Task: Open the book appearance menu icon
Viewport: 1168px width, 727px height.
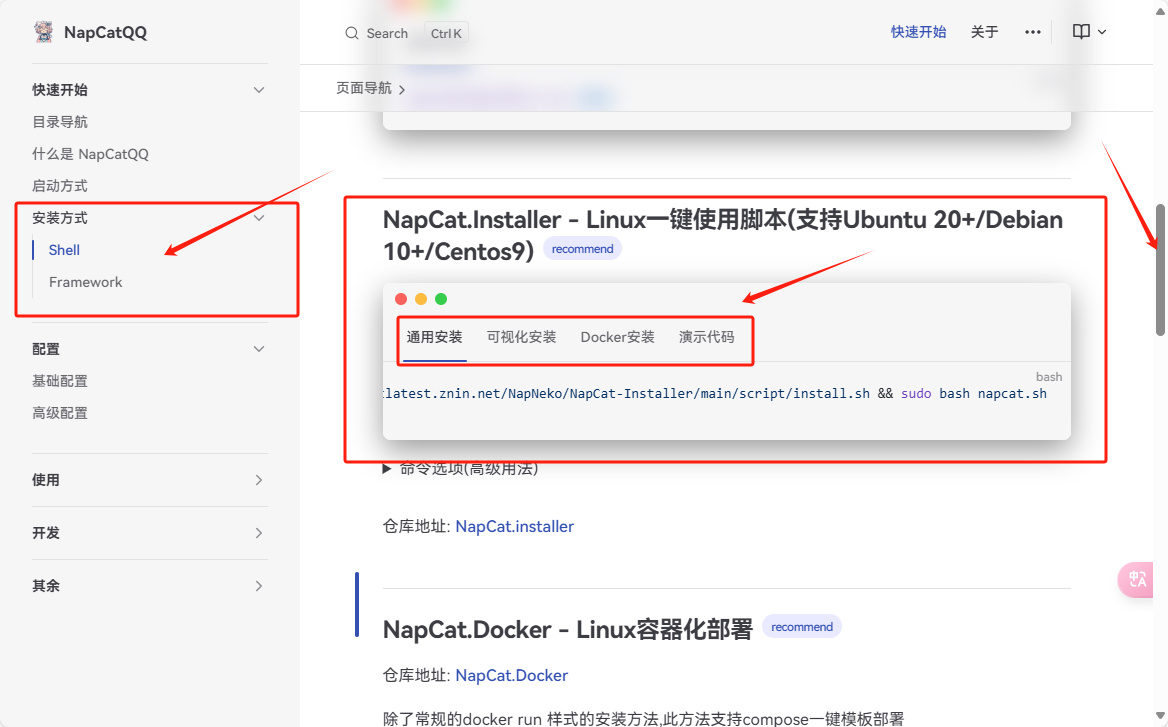Action: (x=1081, y=32)
